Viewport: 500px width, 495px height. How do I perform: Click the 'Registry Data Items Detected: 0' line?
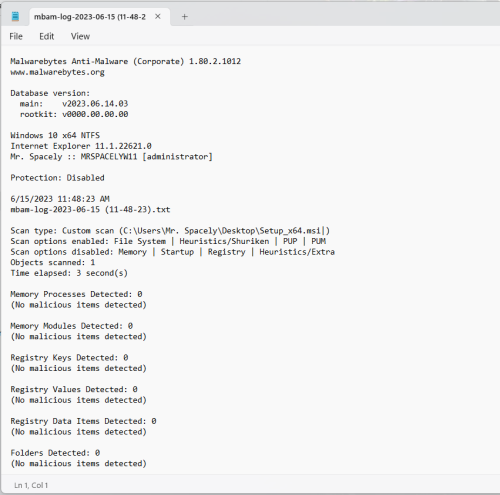[83, 421]
